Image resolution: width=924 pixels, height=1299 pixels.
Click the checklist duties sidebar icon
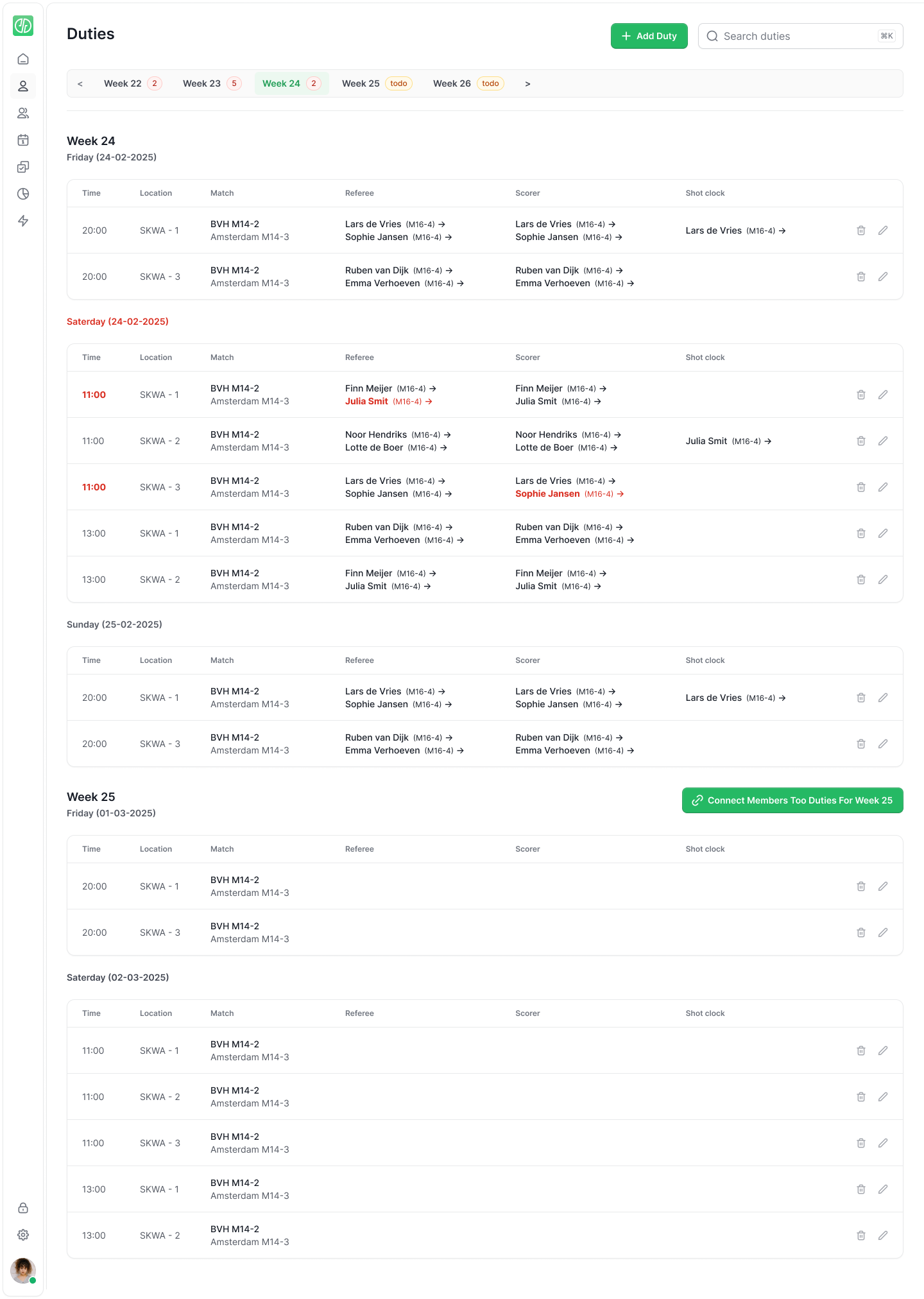[23, 167]
